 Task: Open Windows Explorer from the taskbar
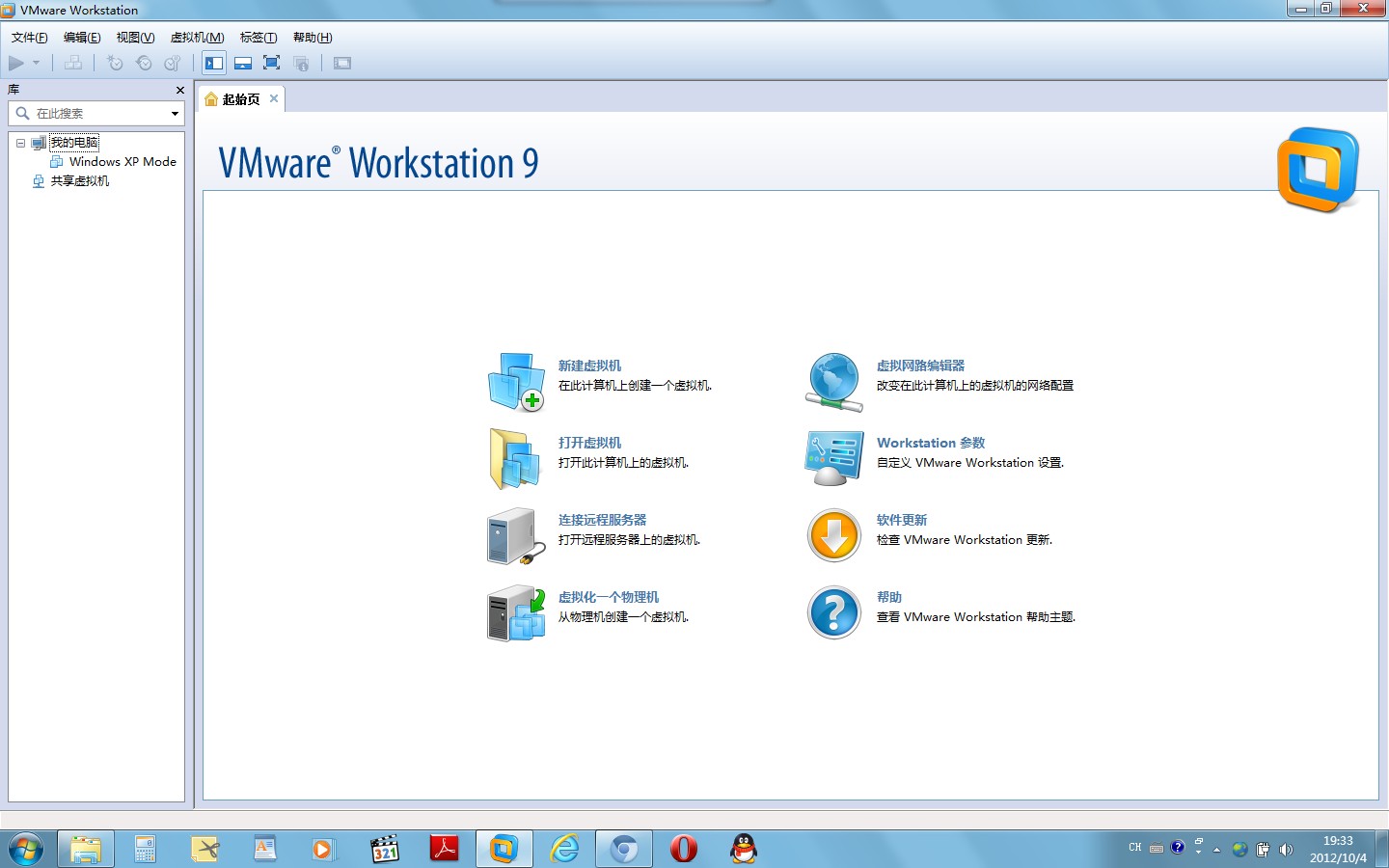[86, 849]
